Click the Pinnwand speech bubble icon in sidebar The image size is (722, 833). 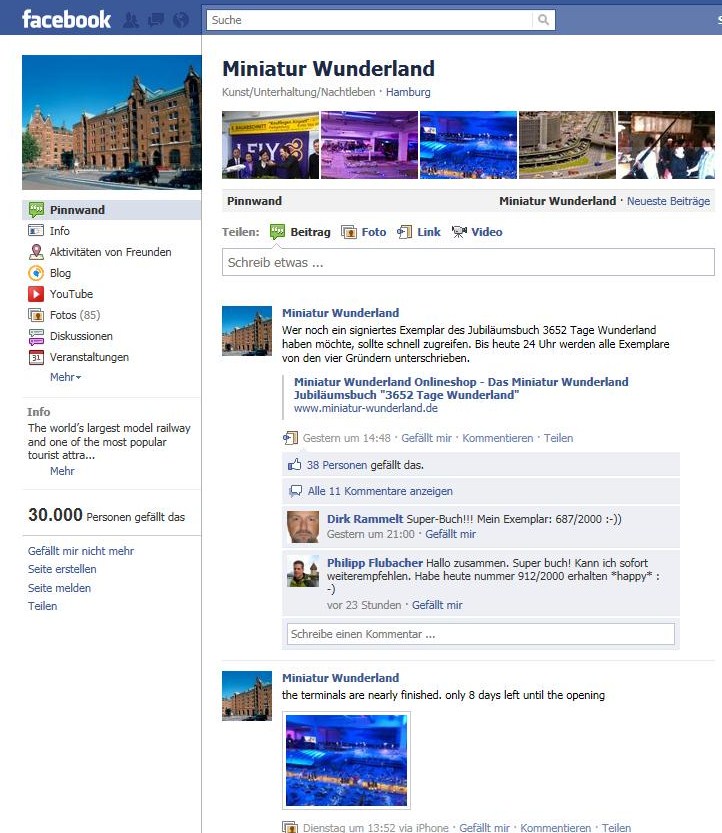(x=36, y=210)
